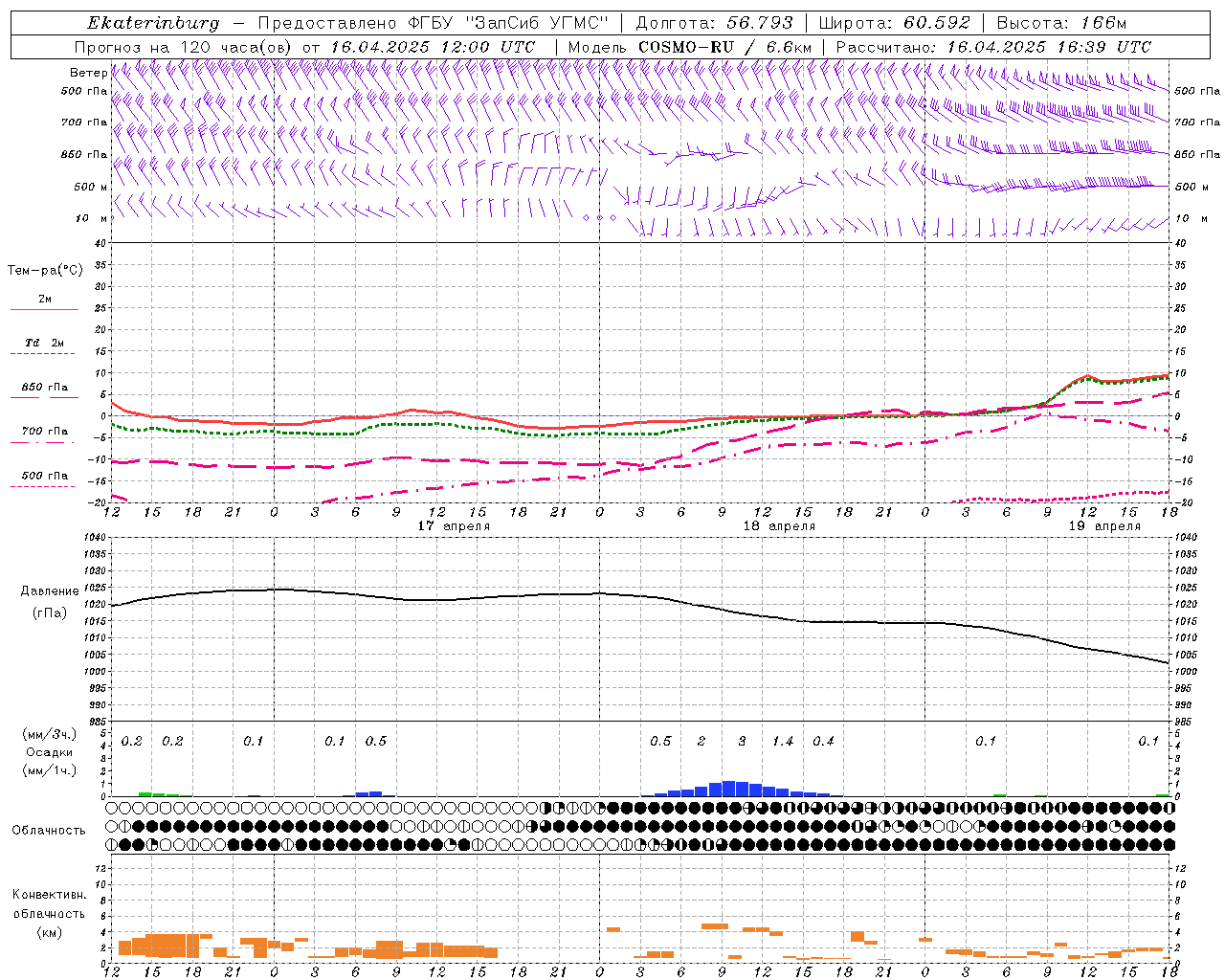Image resolution: width=1225 pixels, height=980 pixels.
Task: Select the "Td 2м" dew point legend entry
Action: click(x=44, y=343)
